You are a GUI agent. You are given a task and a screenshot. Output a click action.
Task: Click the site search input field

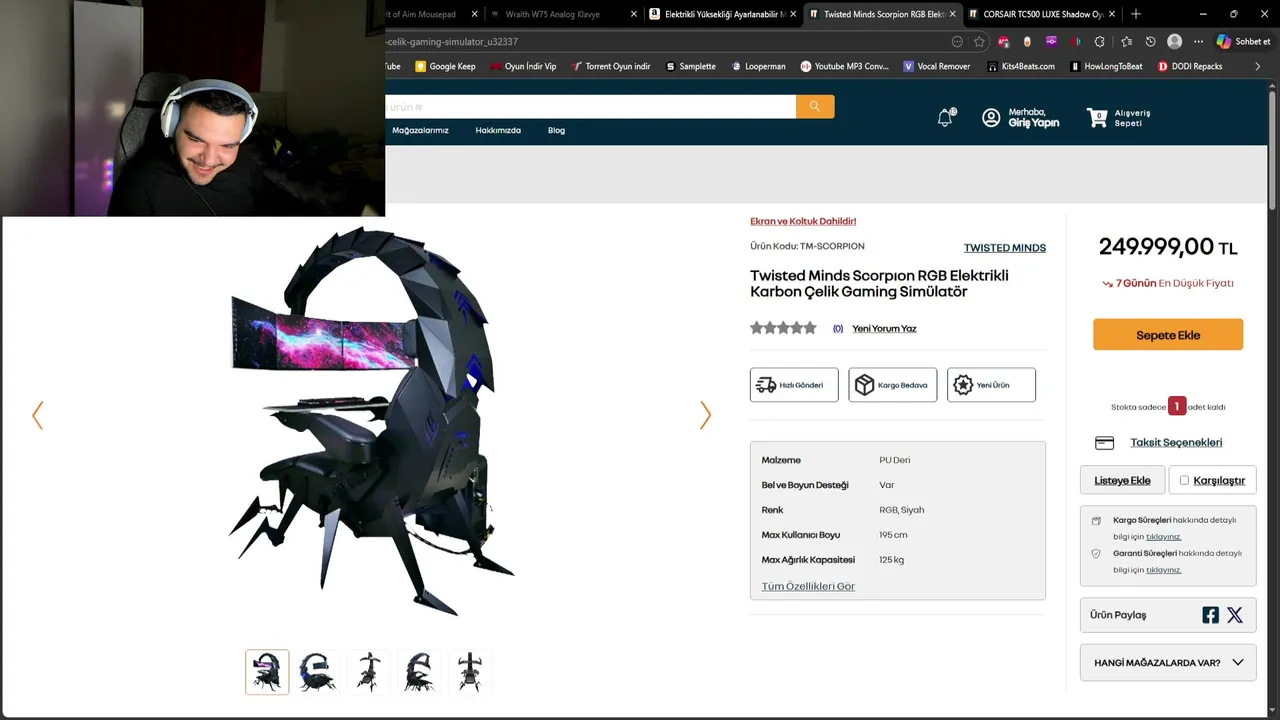coord(590,107)
